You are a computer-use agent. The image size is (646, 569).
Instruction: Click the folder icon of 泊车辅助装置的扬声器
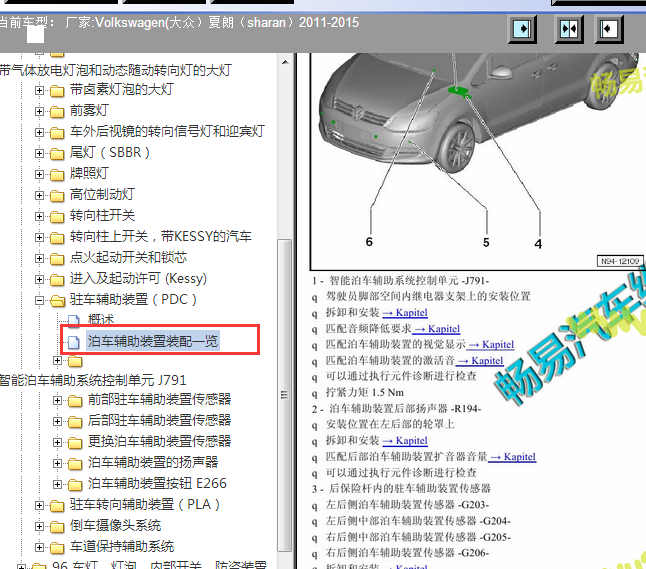tap(75, 464)
